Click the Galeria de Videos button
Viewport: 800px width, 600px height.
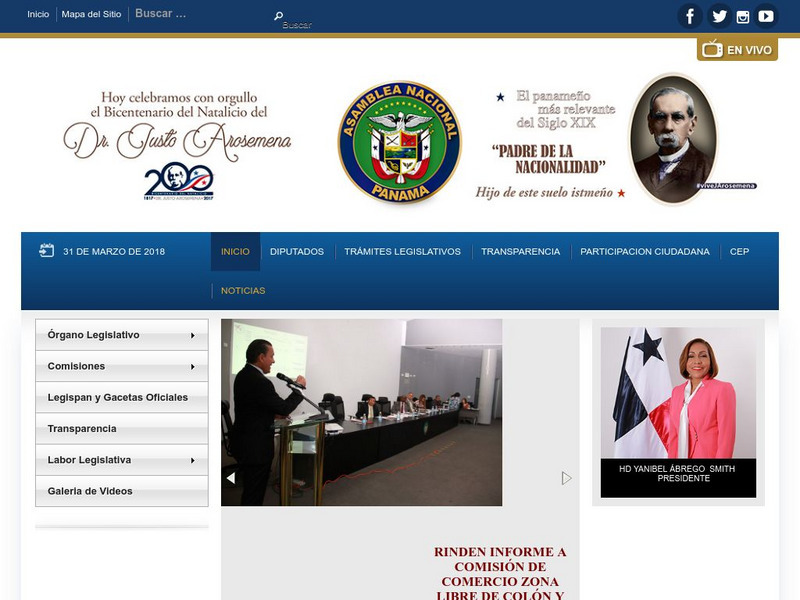(92, 491)
